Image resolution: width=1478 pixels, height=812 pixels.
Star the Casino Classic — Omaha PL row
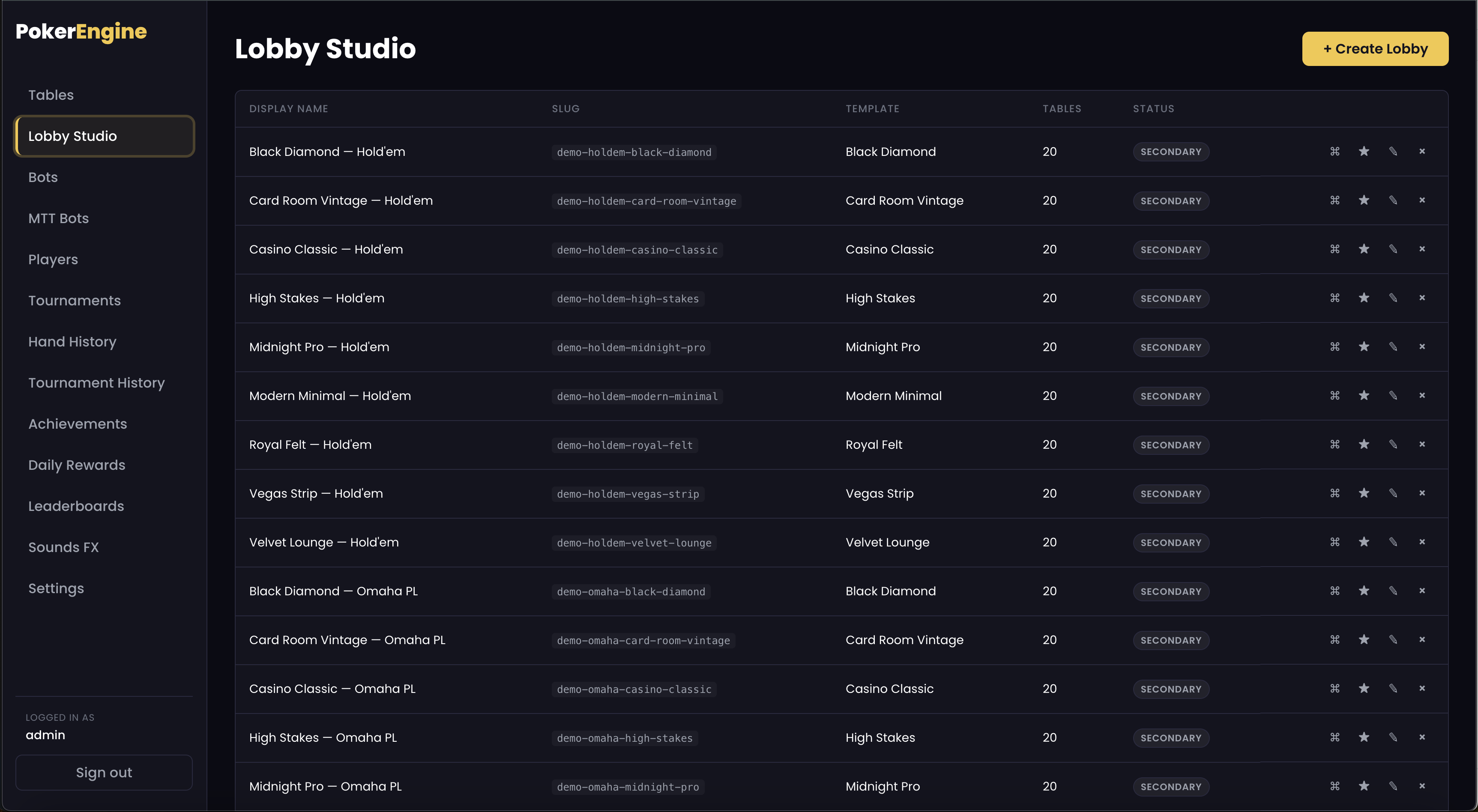point(1364,687)
